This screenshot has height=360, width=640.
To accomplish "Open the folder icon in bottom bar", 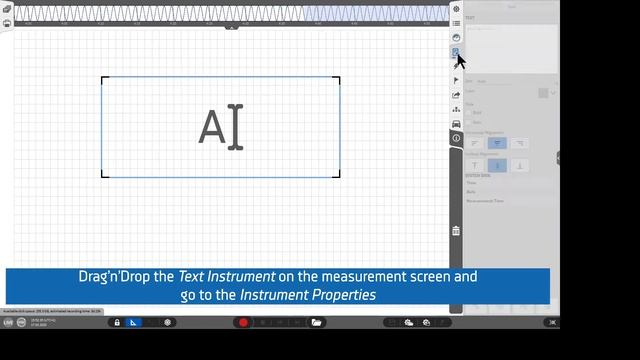I will point(316,322).
